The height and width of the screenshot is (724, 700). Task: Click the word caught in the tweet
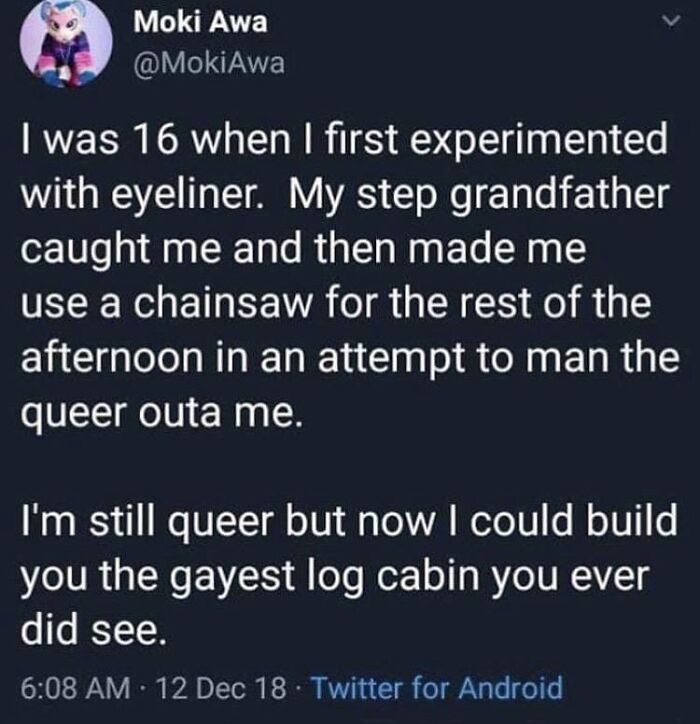(x=78, y=251)
